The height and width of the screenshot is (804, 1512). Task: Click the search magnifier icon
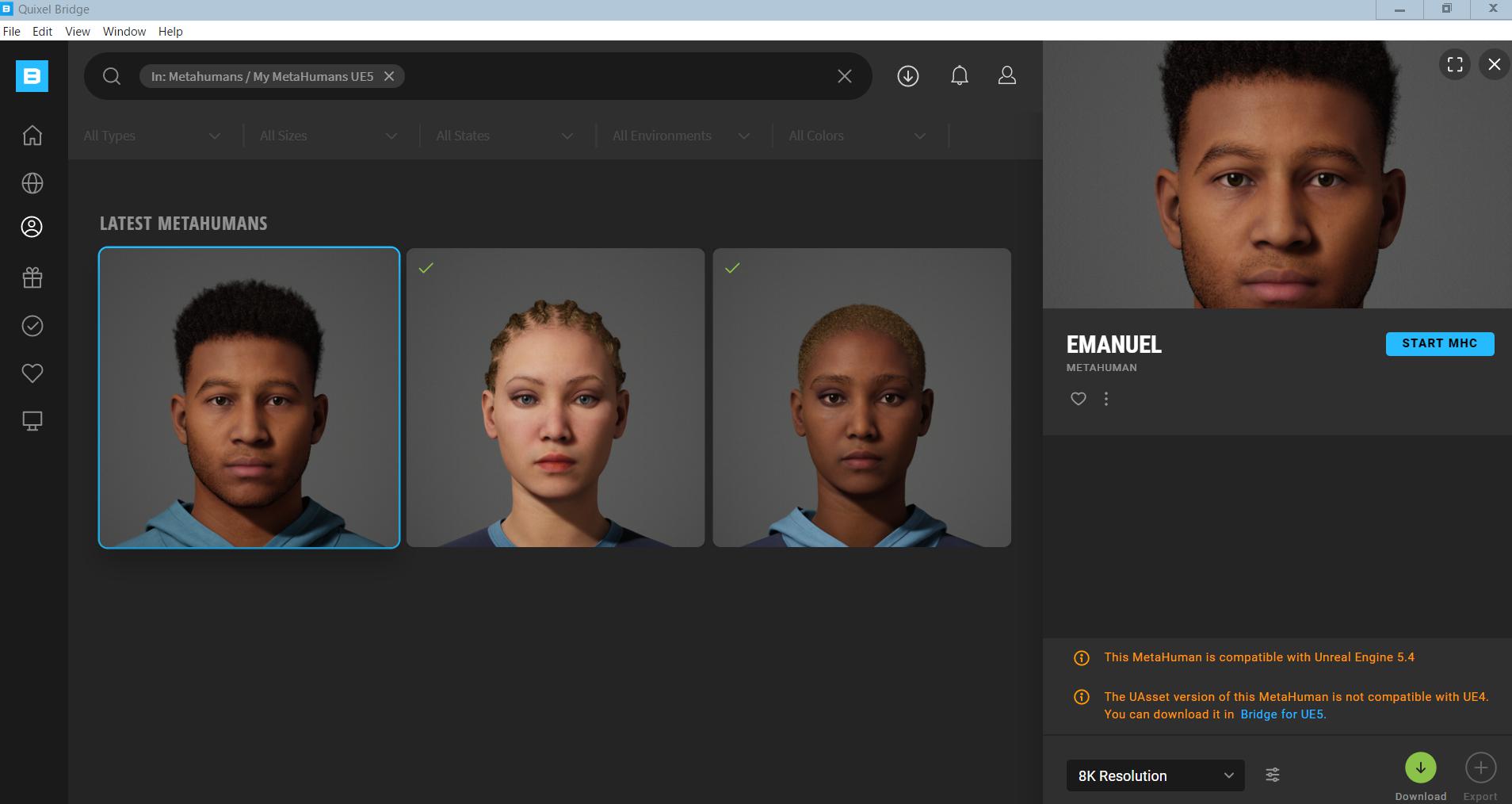coord(112,76)
